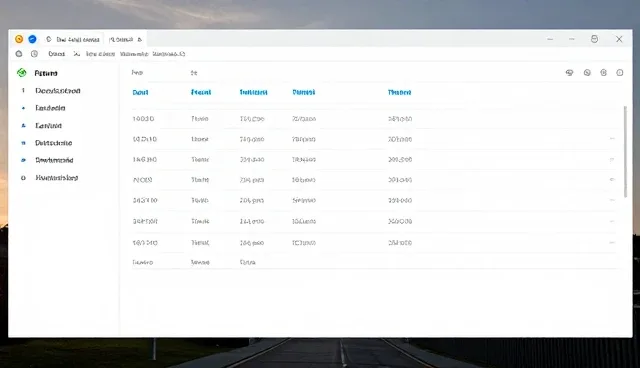
Task: Click the third of four icons right of table
Action: pyautogui.click(x=603, y=73)
